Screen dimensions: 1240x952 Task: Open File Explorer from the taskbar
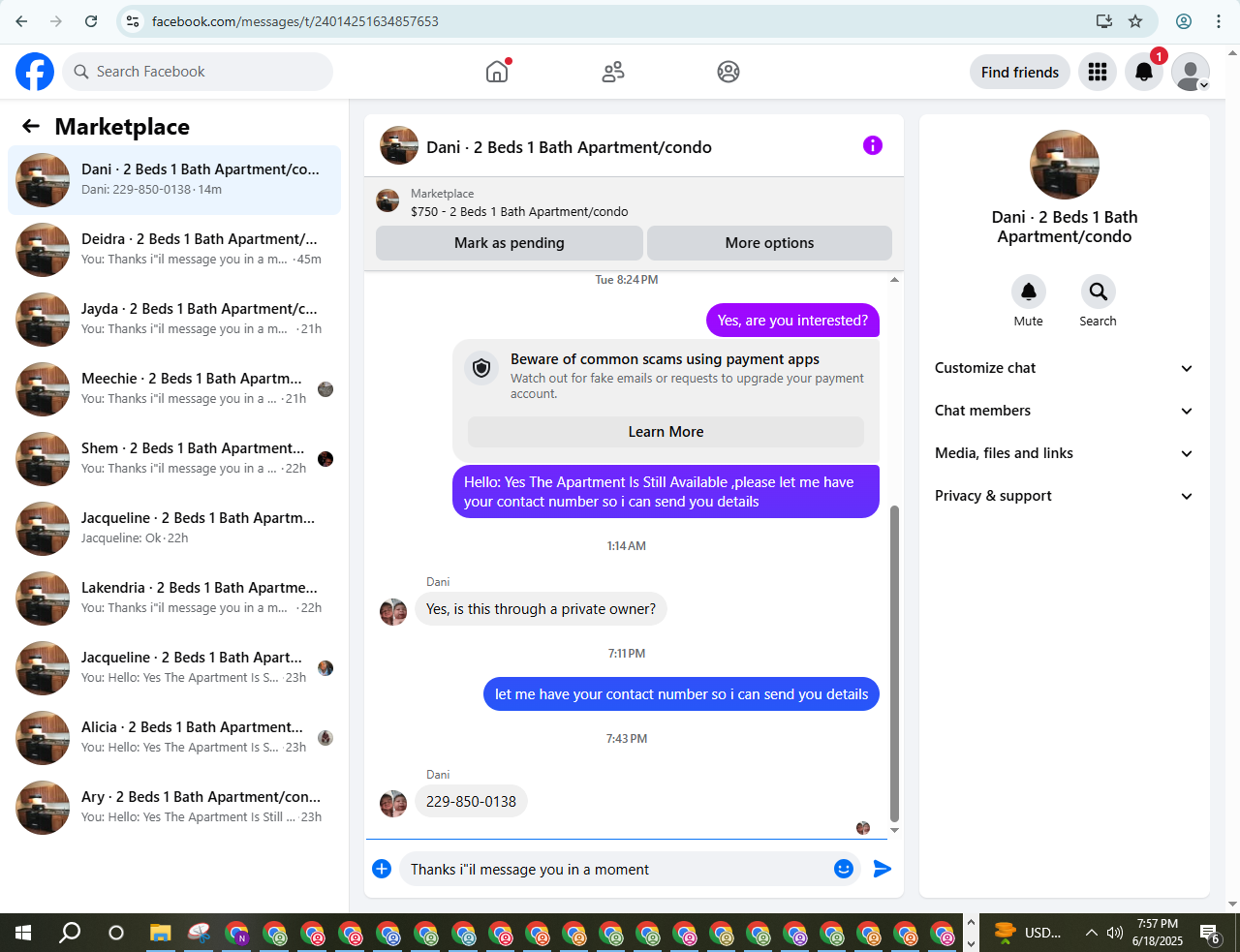pyautogui.click(x=160, y=933)
